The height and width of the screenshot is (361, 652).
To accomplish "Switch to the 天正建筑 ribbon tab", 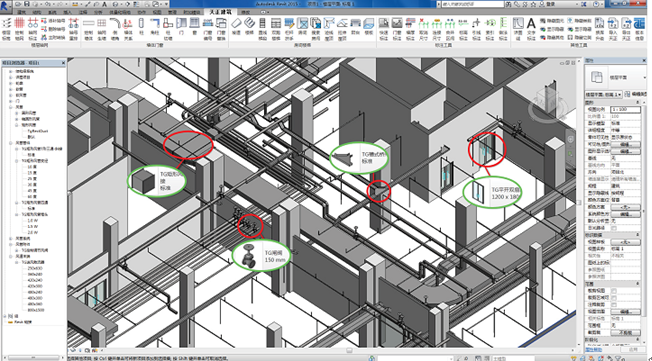I will tap(220, 12).
